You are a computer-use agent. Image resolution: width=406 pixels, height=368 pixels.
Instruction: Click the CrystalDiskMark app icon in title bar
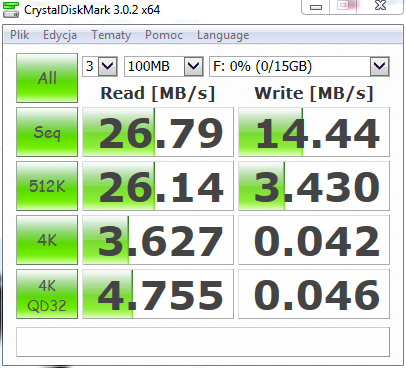(x=11, y=9)
